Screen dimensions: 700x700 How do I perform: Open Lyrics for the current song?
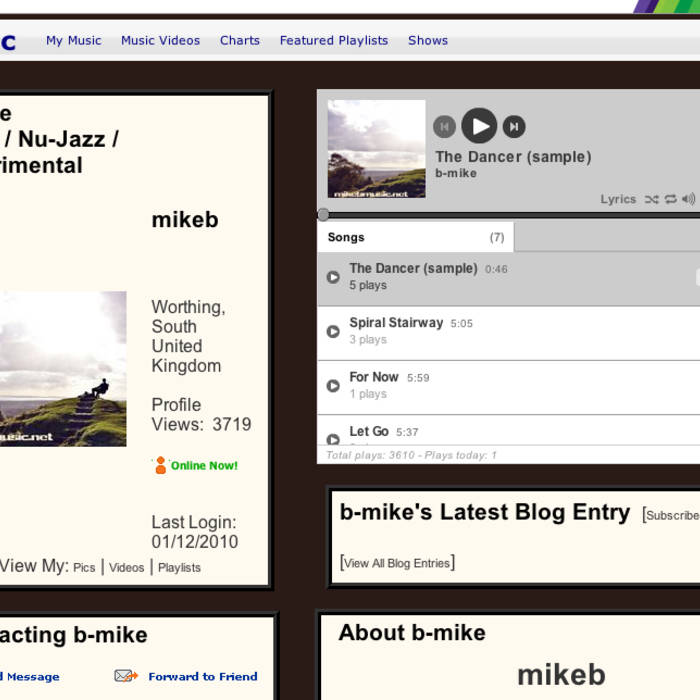click(618, 199)
